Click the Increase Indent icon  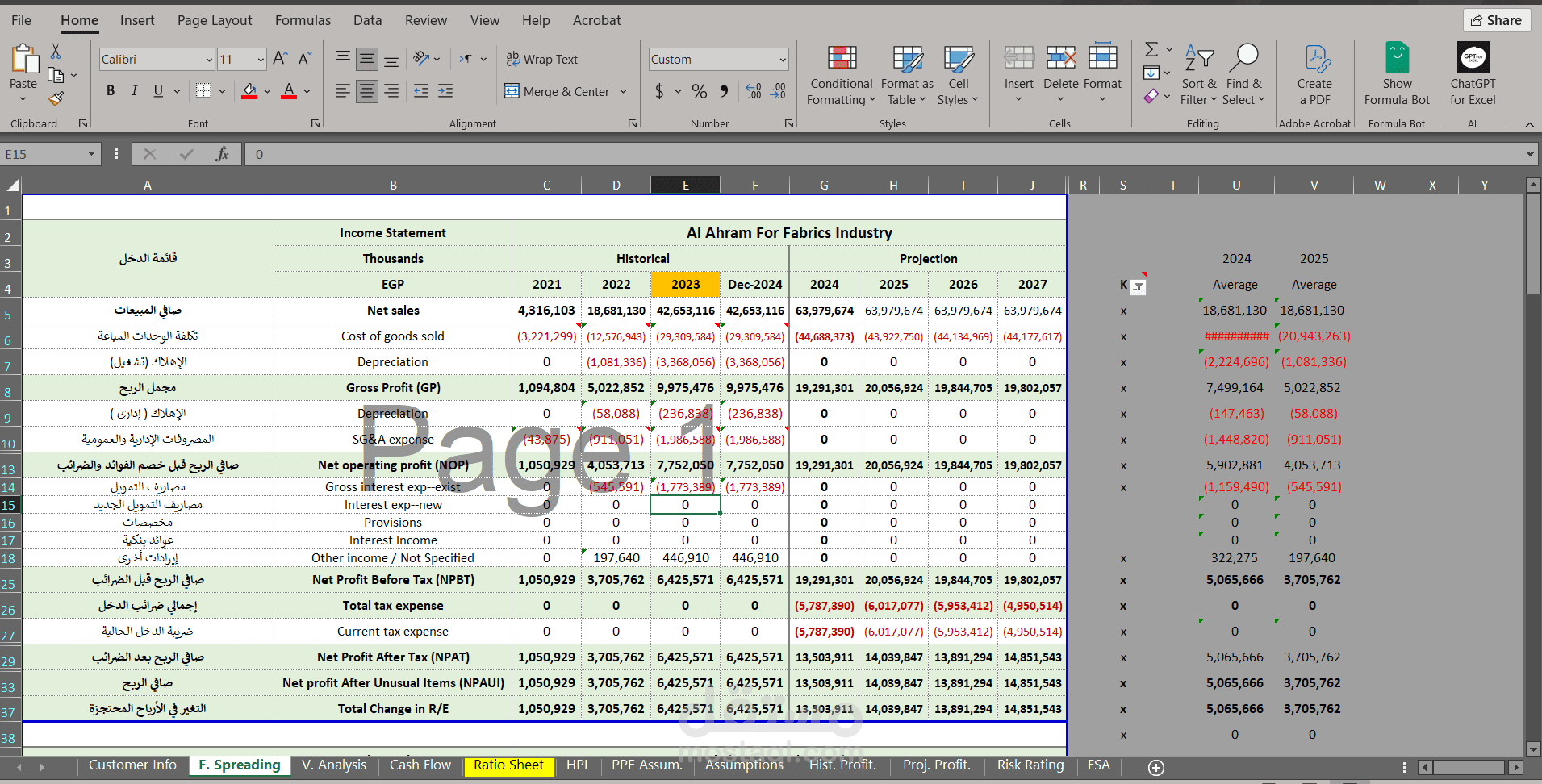(x=445, y=91)
